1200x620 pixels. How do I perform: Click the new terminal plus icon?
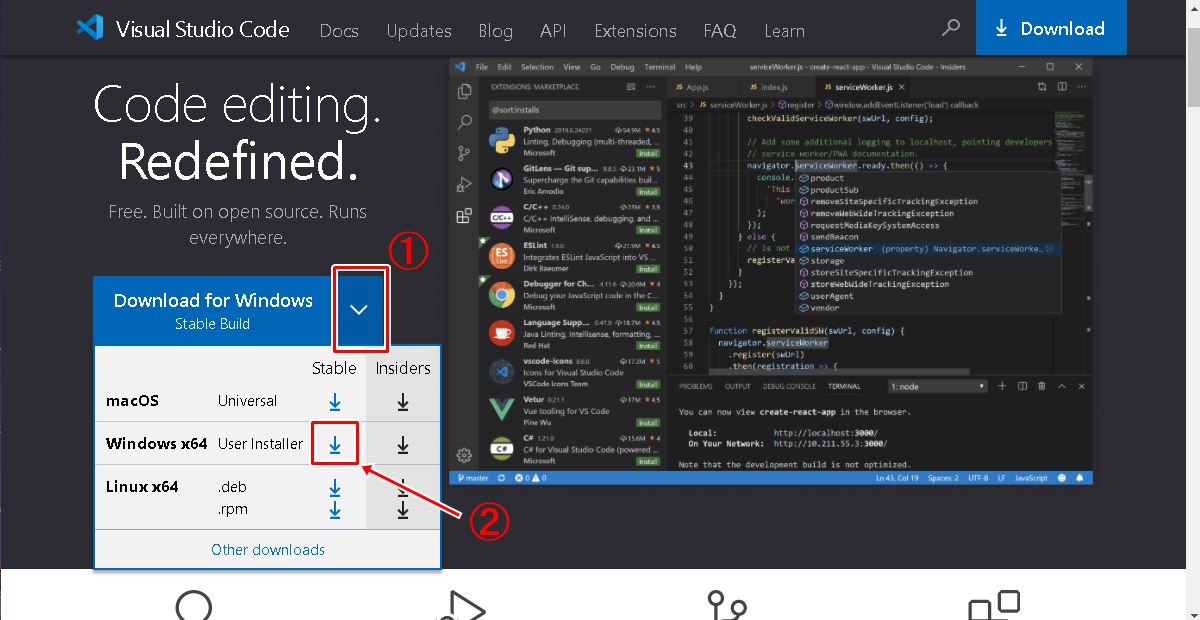pos(1003,386)
